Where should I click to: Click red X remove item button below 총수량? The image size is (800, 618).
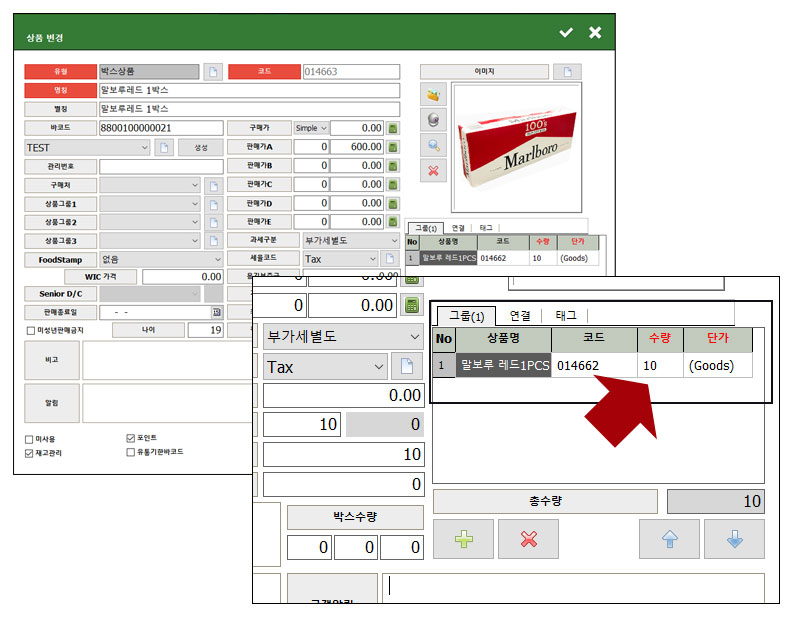tap(529, 539)
